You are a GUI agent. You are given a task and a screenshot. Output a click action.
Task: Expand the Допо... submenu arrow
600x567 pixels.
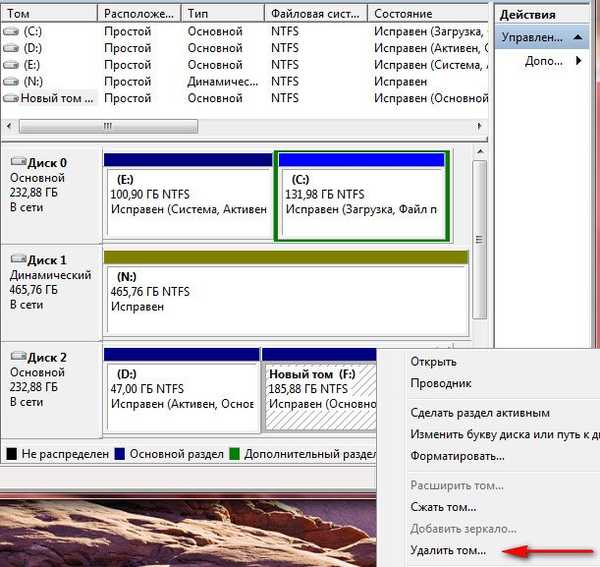click(x=579, y=60)
